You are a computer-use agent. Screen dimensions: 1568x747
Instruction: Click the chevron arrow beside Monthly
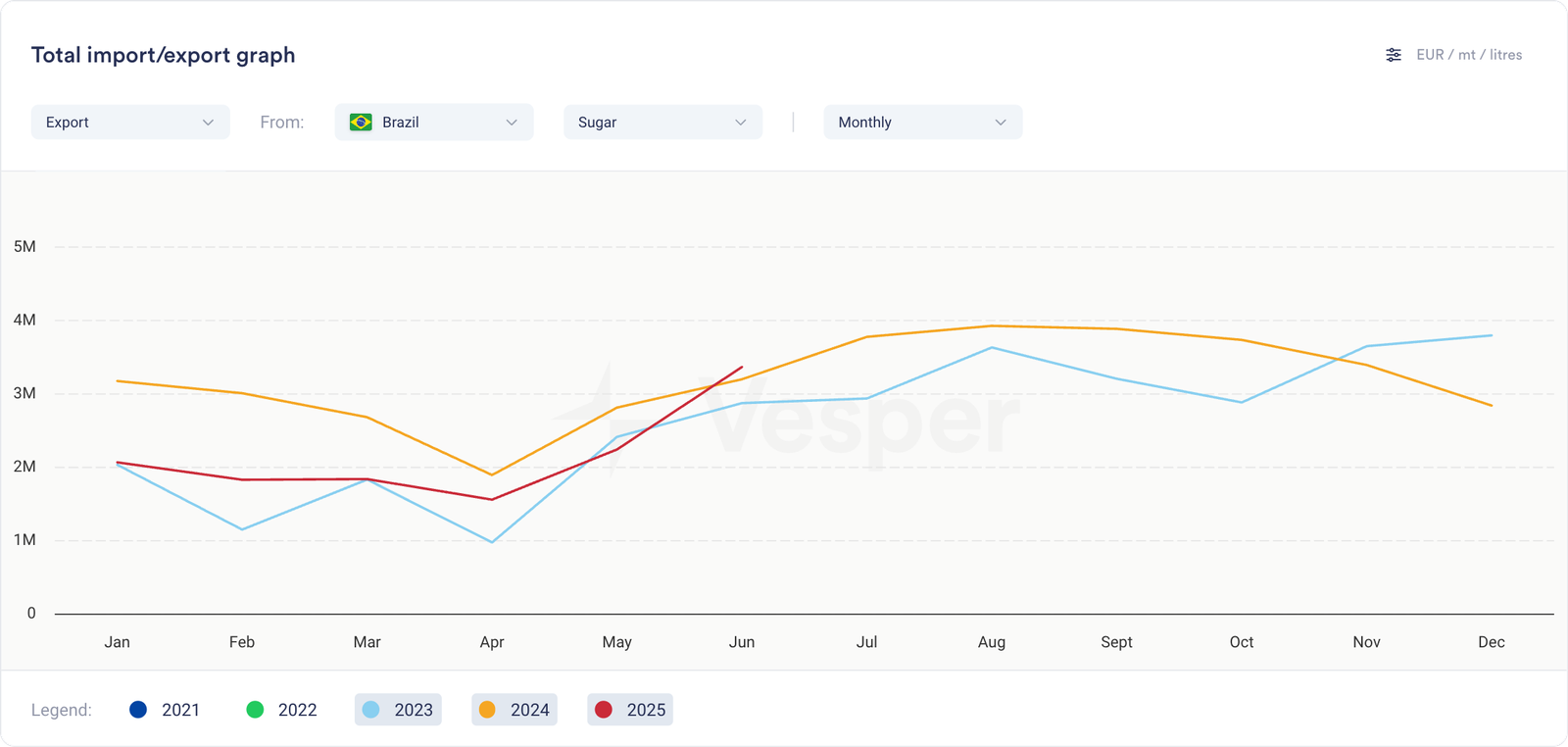[1000, 123]
